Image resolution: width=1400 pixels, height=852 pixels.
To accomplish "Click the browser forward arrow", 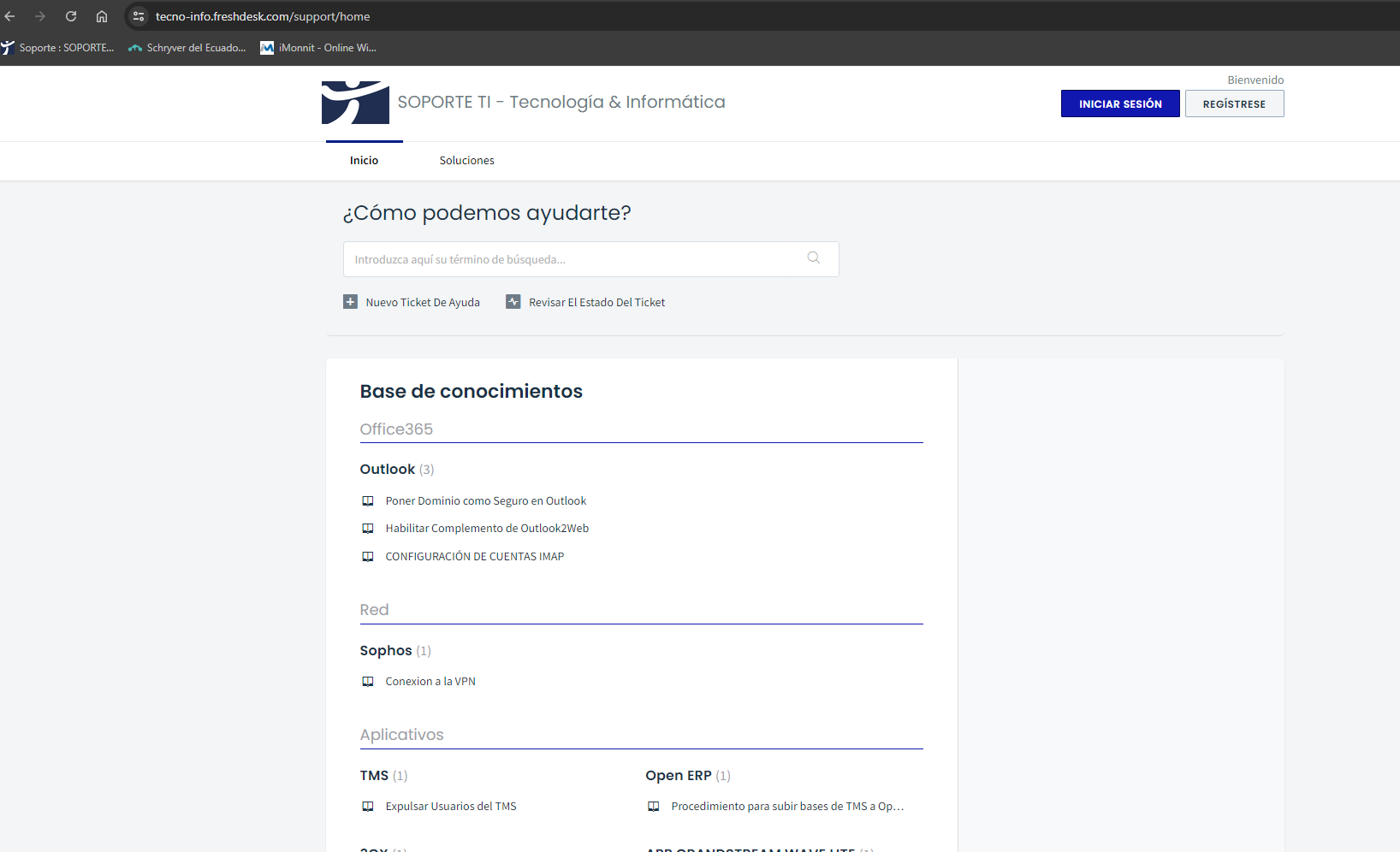I will pyautogui.click(x=40, y=16).
